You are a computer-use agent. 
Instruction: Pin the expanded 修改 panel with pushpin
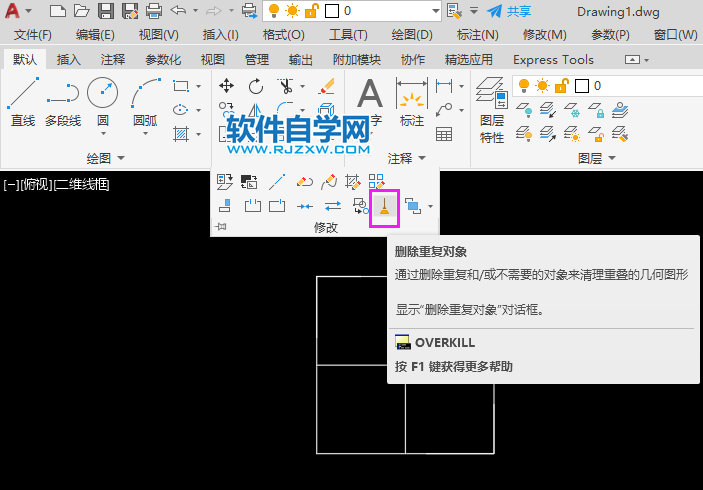(220, 227)
